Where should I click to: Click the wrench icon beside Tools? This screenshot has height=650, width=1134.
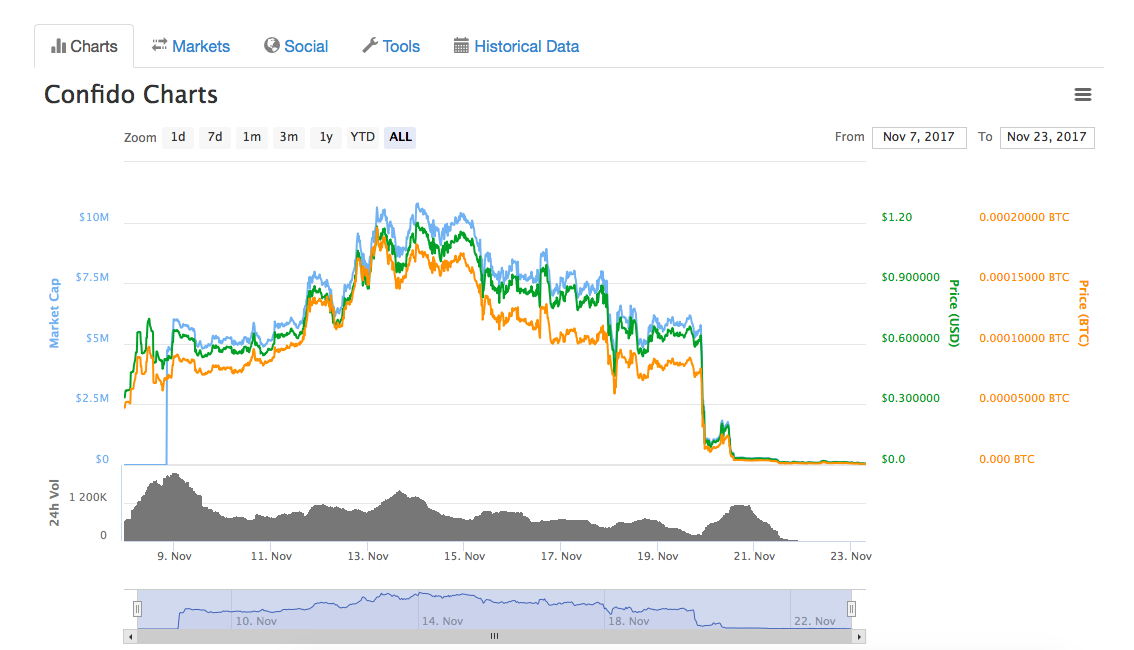[x=370, y=46]
